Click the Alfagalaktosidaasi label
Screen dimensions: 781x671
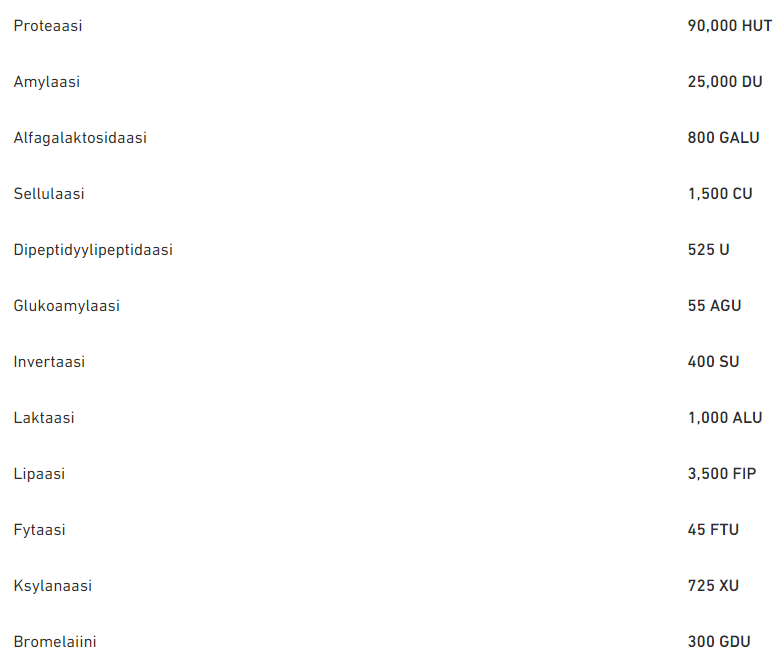(80, 138)
